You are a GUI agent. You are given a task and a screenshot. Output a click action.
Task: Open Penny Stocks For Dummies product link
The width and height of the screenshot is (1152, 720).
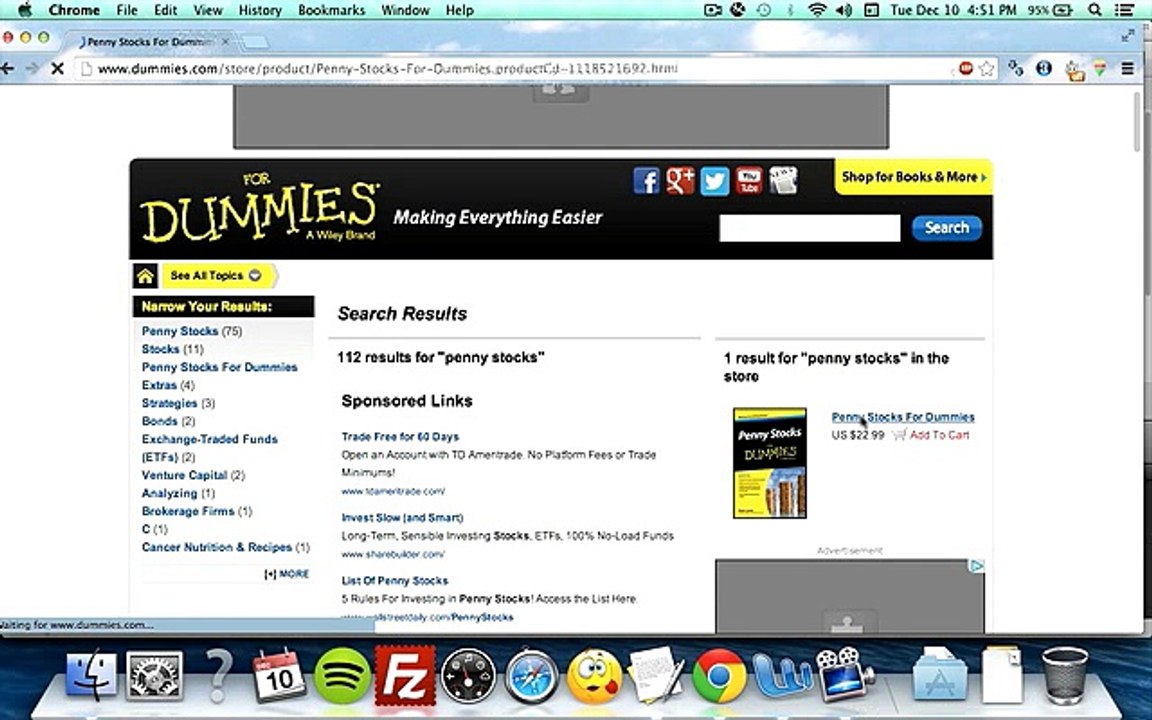click(903, 417)
